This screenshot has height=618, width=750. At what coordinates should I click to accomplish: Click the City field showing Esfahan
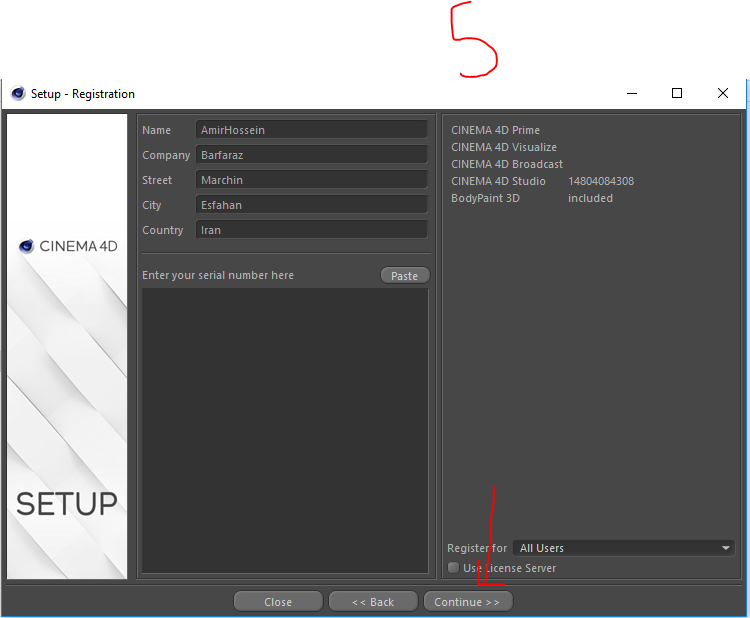pyautogui.click(x=311, y=205)
